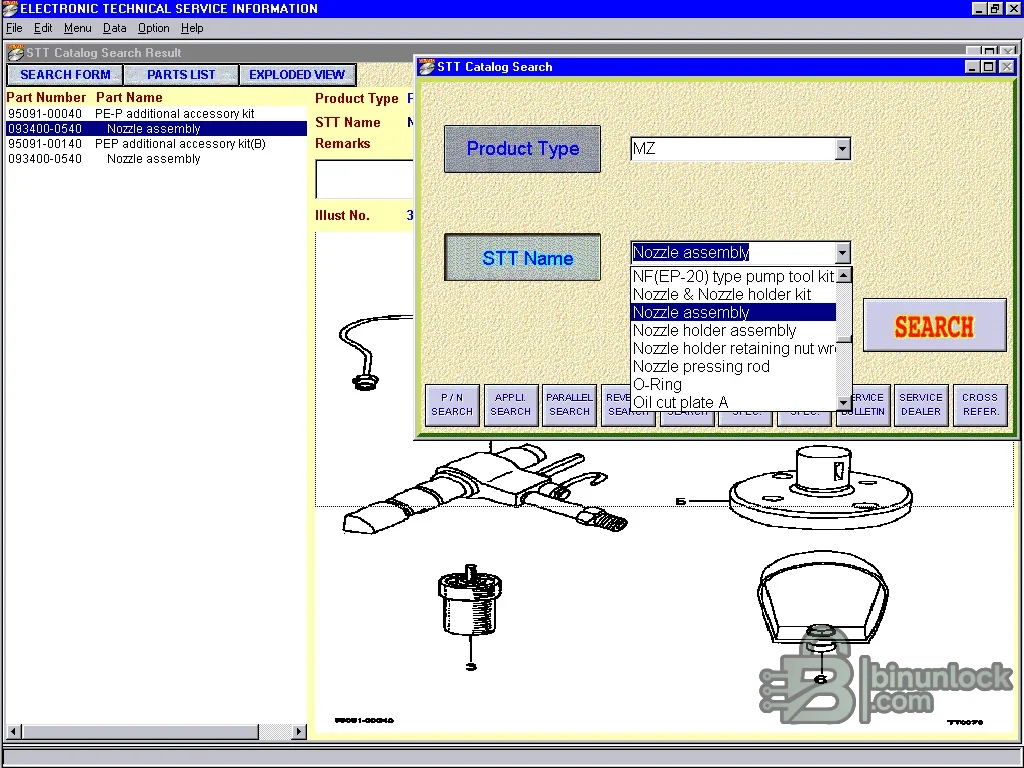This screenshot has width=1024, height=768.
Task: Open the Option menu
Action: [153, 28]
